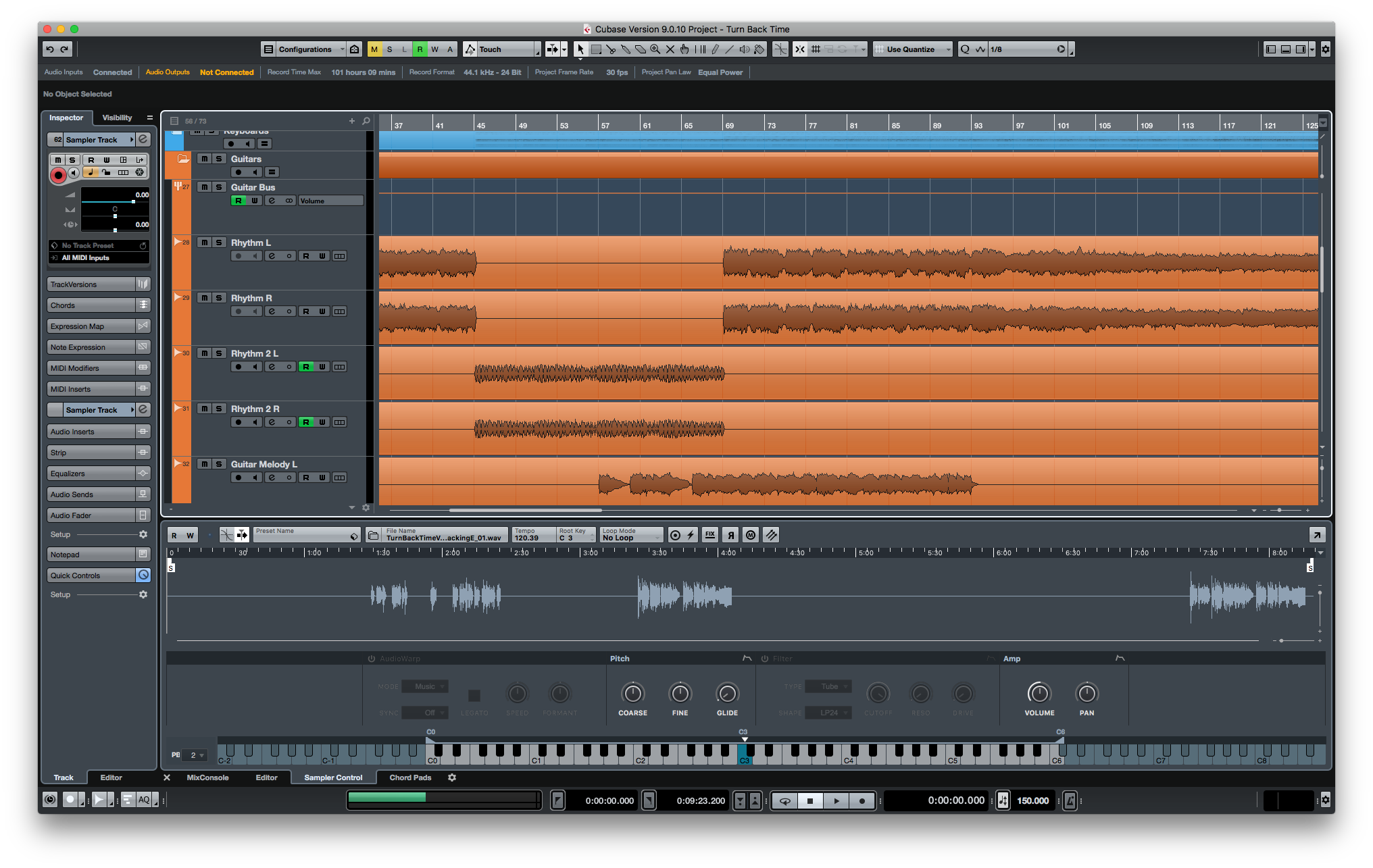Select the Time Warp tool

(x=700, y=49)
